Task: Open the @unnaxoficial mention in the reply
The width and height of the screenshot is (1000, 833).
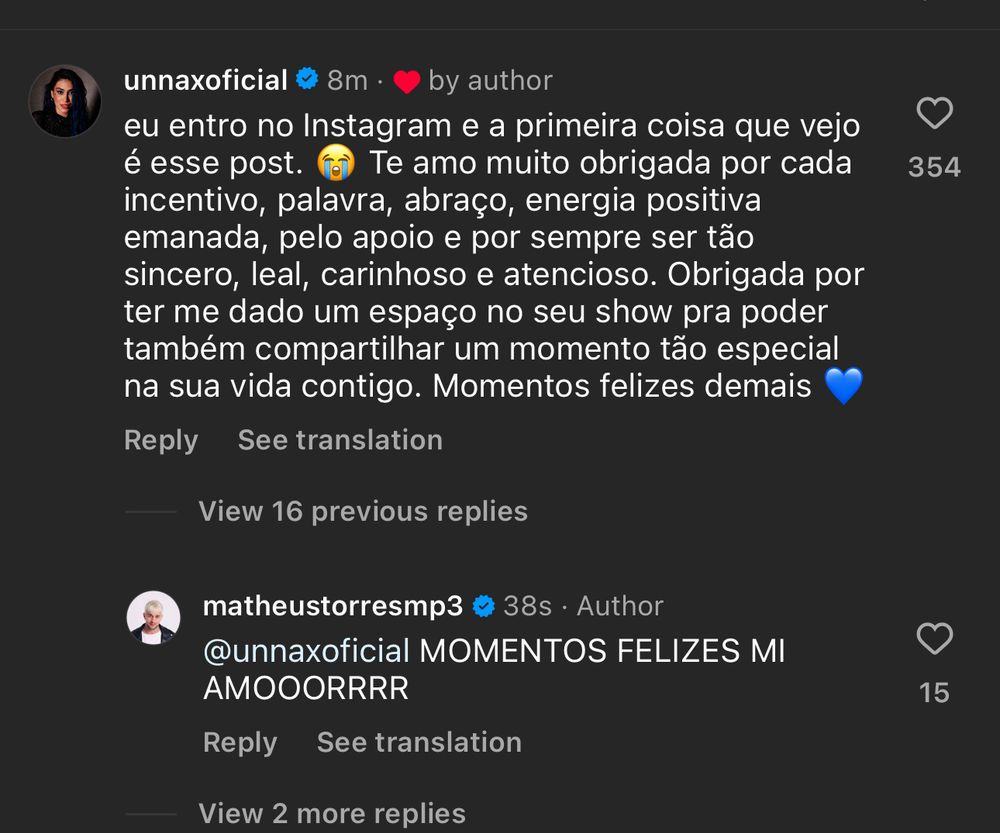Action: (306, 651)
